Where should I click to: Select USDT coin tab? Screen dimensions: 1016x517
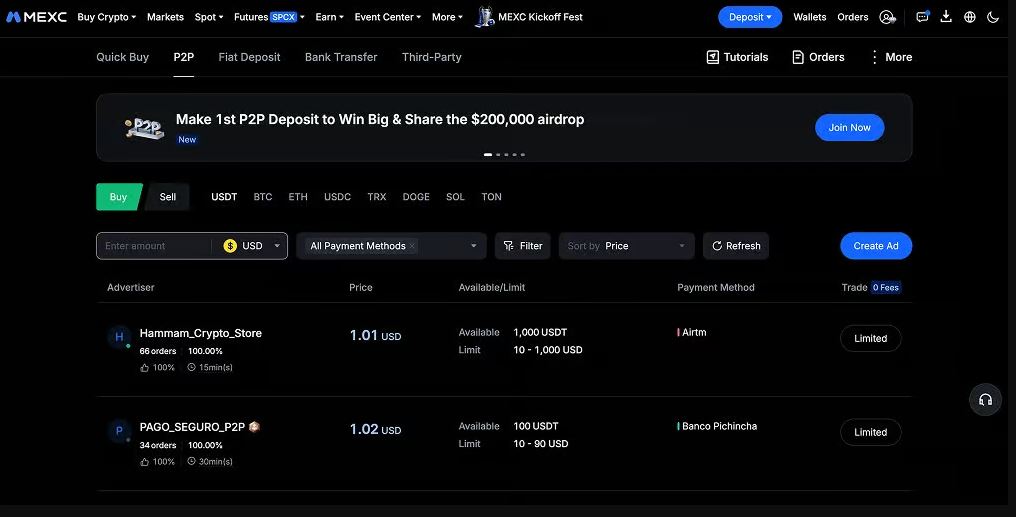[x=224, y=197]
